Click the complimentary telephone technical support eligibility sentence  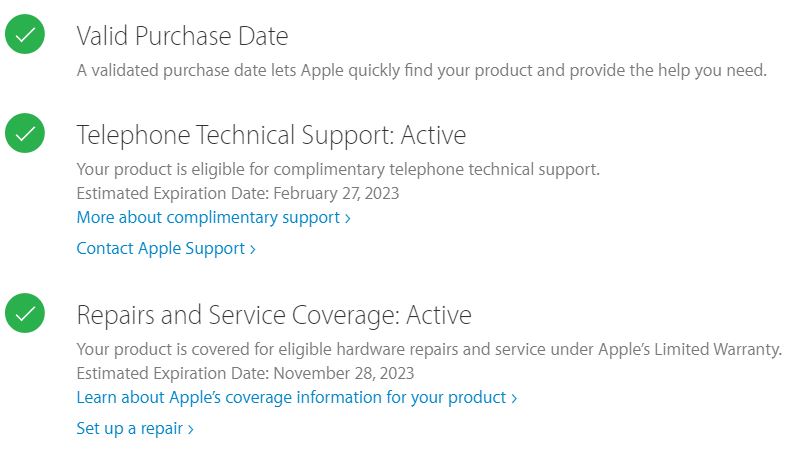pyautogui.click(x=338, y=169)
